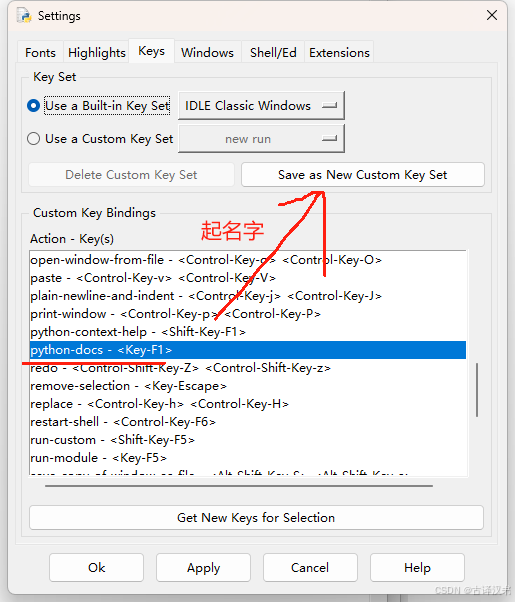The height and width of the screenshot is (602, 515).
Task: Confirm with the Ok button
Action: pos(96,567)
